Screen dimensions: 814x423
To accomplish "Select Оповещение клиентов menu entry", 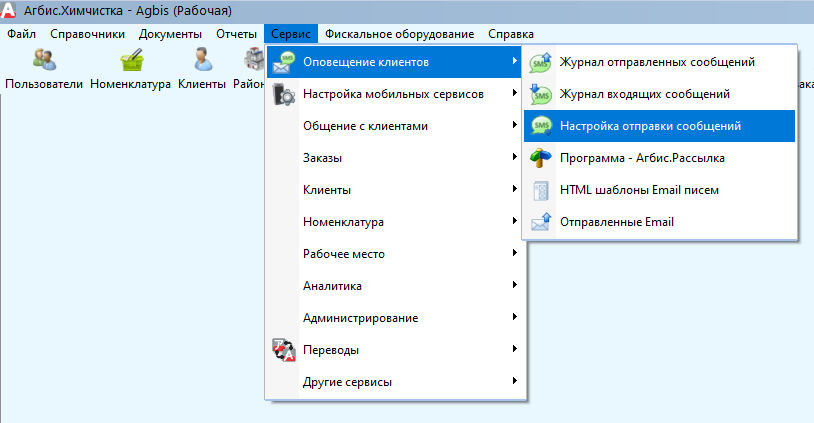I will tap(394, 62).
